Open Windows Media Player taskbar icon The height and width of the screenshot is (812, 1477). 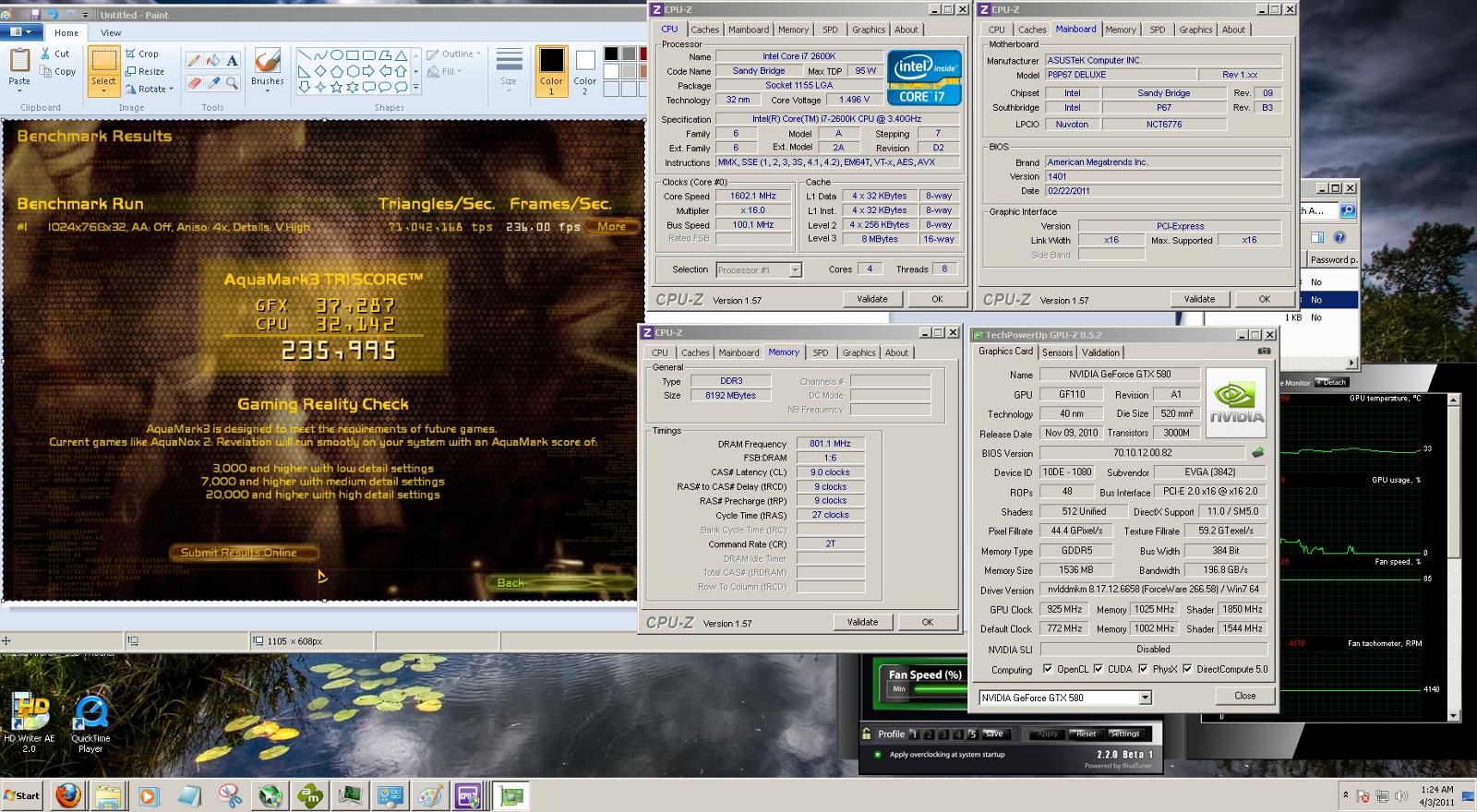(149, 795)
